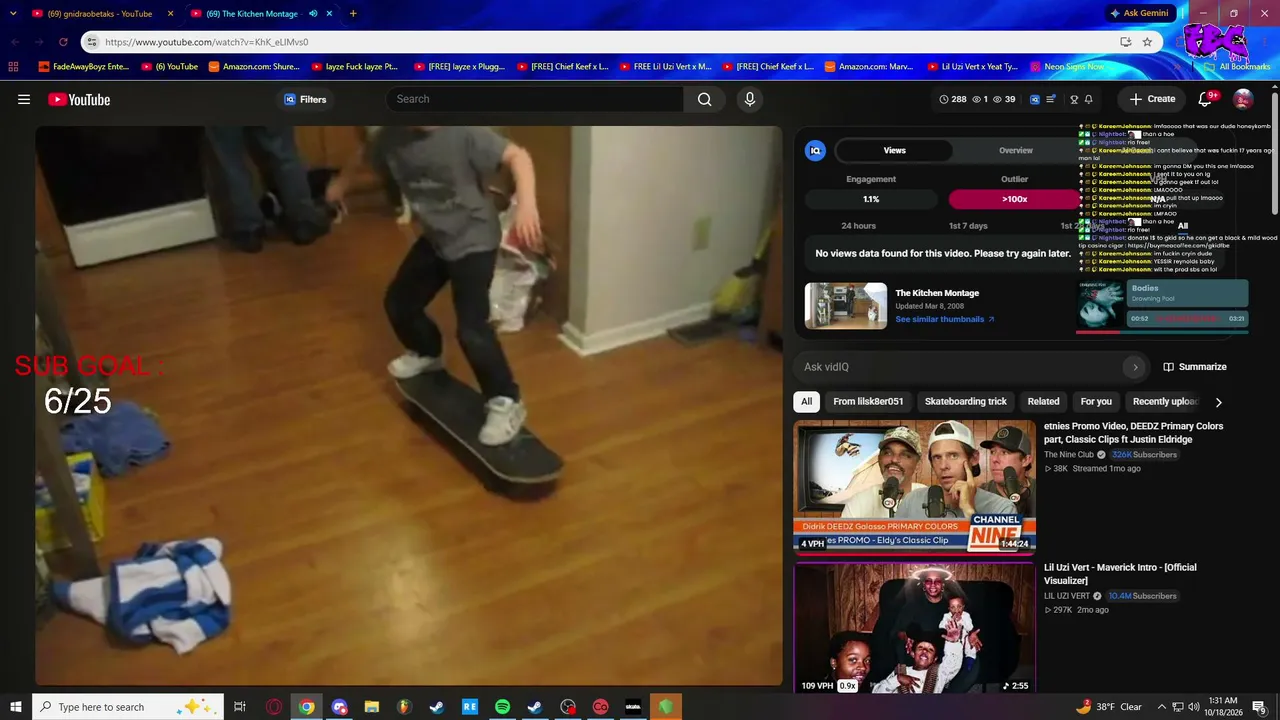Screen dimensions: 1280x720
Task: Switch vidIQ panel to Overview
Action: [1015, 150]
